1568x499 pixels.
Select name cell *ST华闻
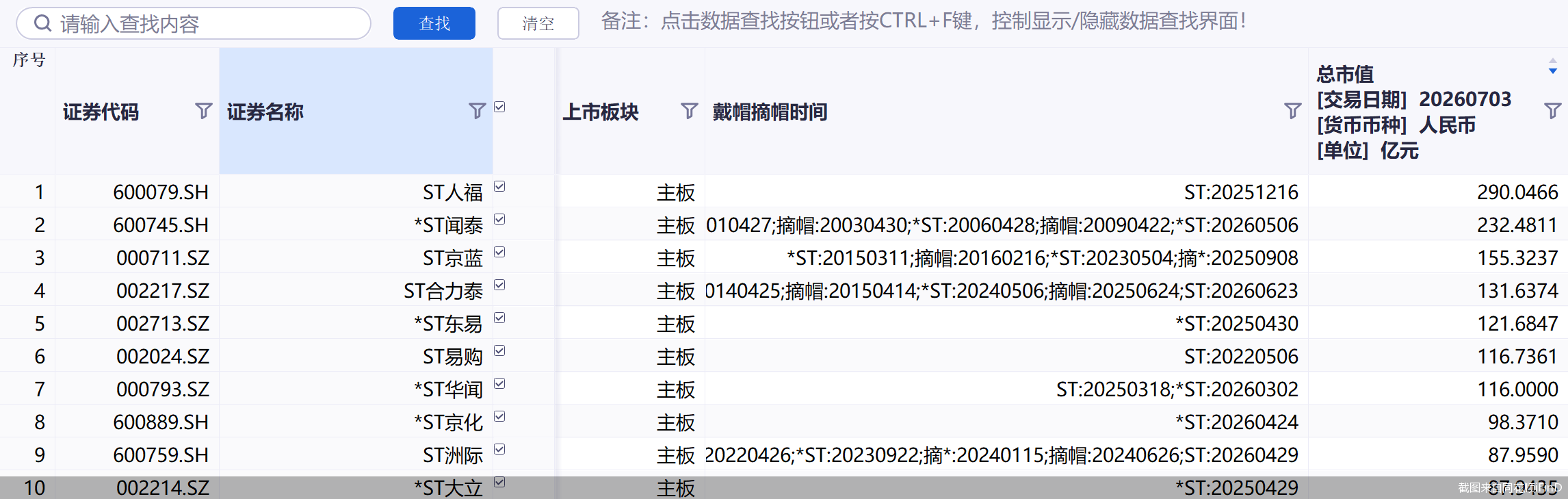pos(356,389)
